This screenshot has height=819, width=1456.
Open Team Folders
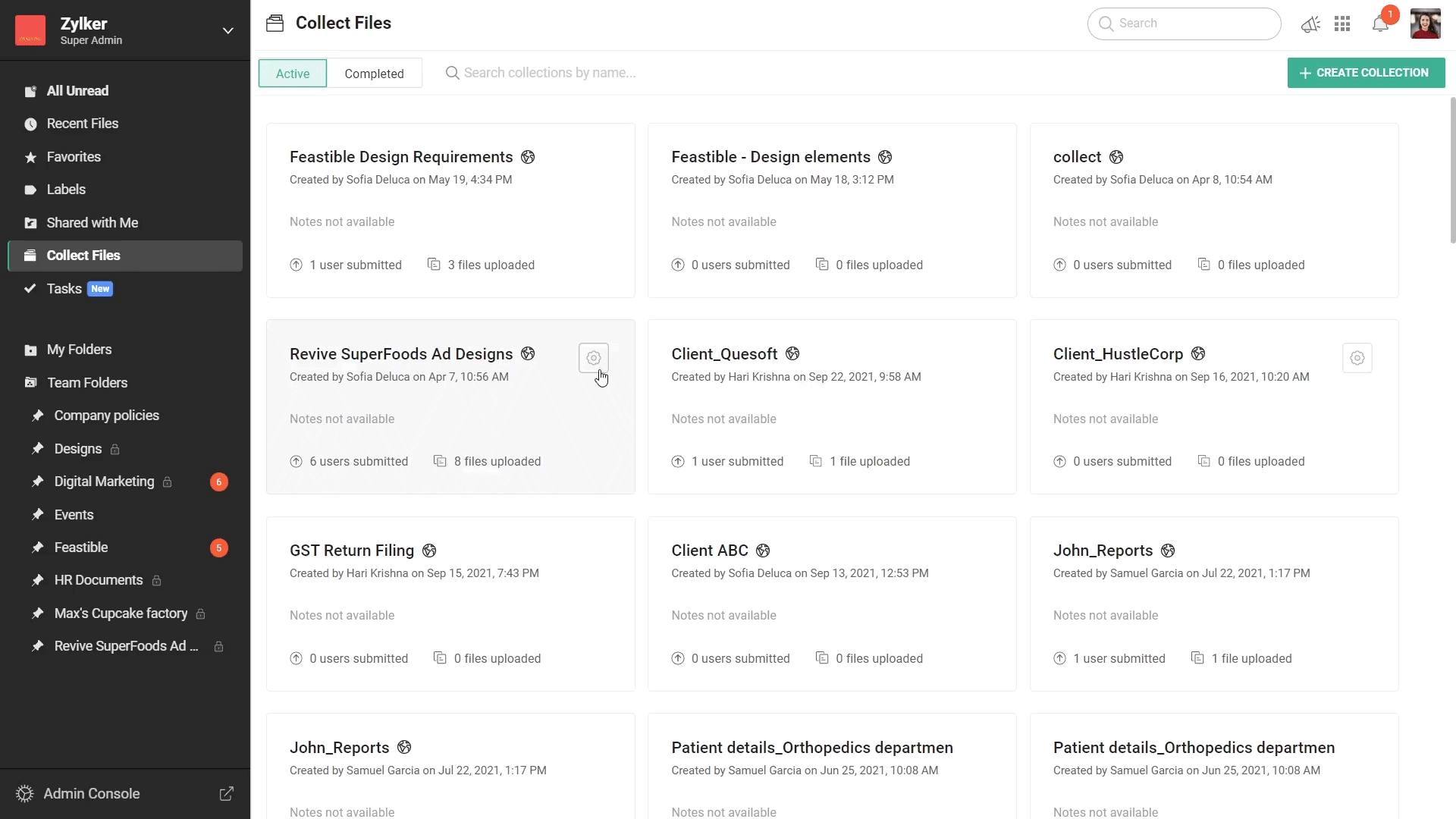point(125,383)
